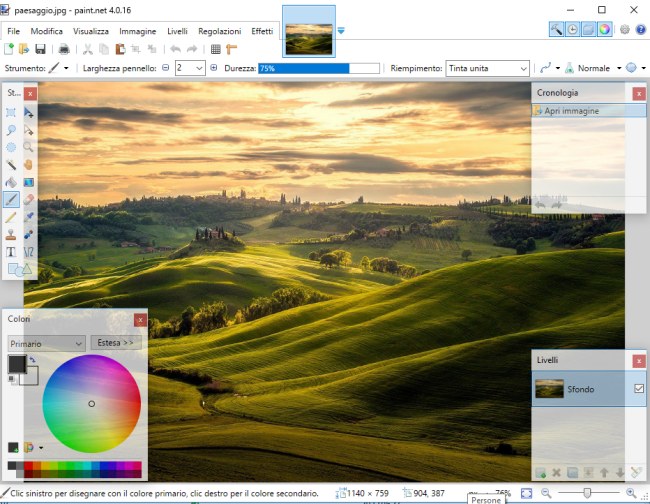The width and height of the screenshot is (650, 504).
Task: Save the image with floppy icon
Action: [x=40, y=49]
